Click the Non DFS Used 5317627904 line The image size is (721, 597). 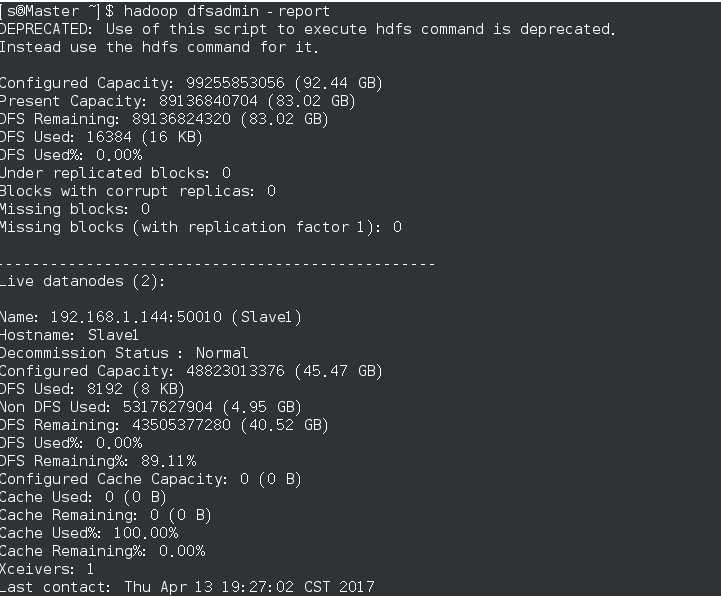151,407
